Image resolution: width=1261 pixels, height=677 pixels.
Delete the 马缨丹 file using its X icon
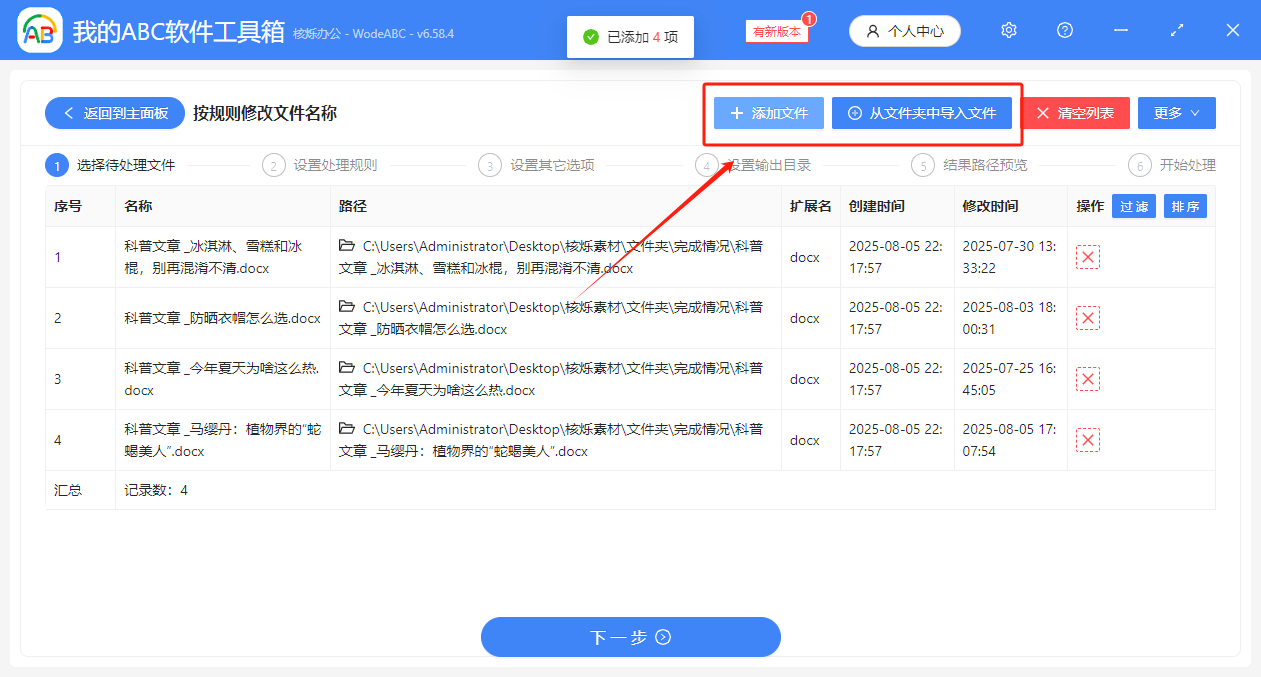1088,439
